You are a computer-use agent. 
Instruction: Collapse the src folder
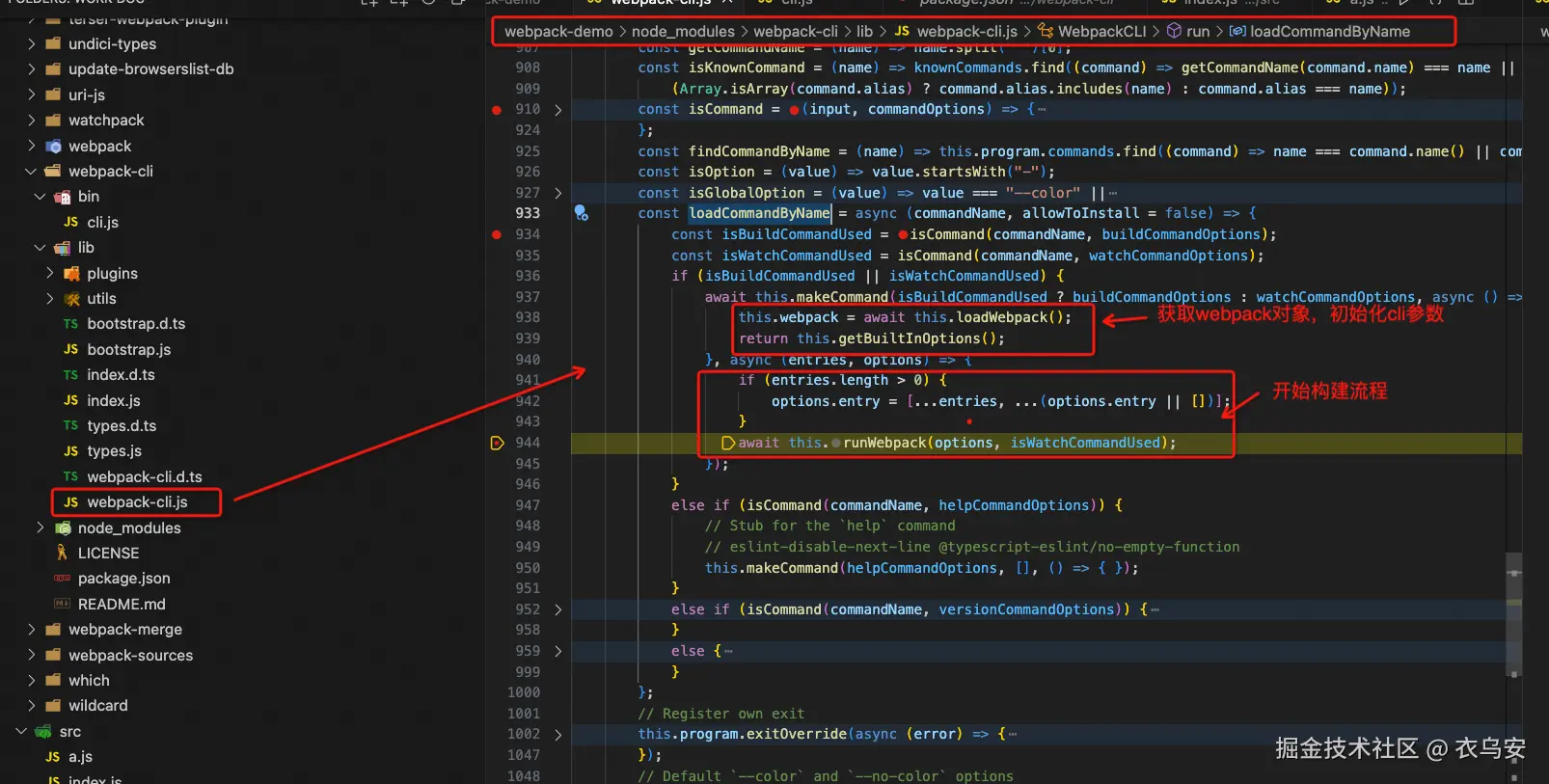tap(21, 732)
